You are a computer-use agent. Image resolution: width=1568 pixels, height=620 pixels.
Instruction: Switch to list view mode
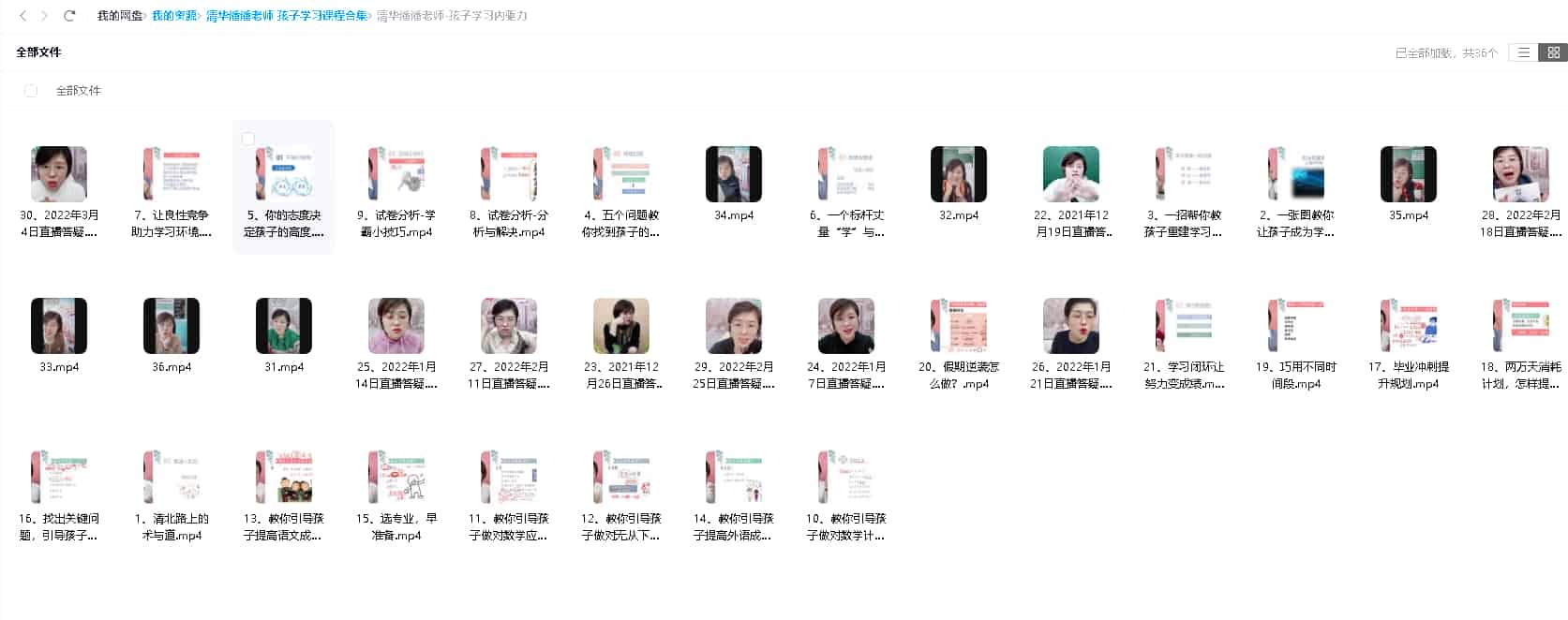tap(1524, 52)
